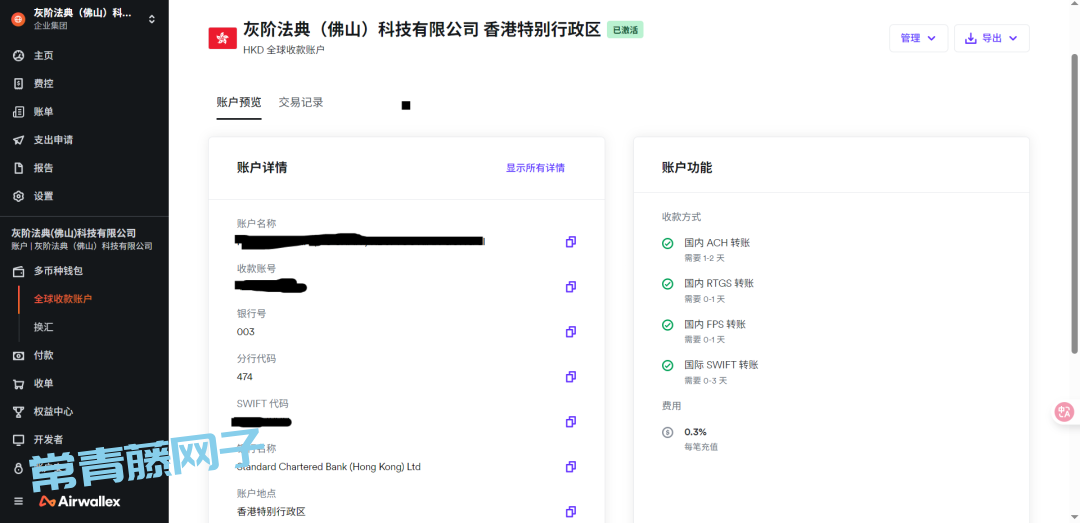1080x523 pixels.
Task: Click the 0.3% fee value
Action: tap(695, 432)
